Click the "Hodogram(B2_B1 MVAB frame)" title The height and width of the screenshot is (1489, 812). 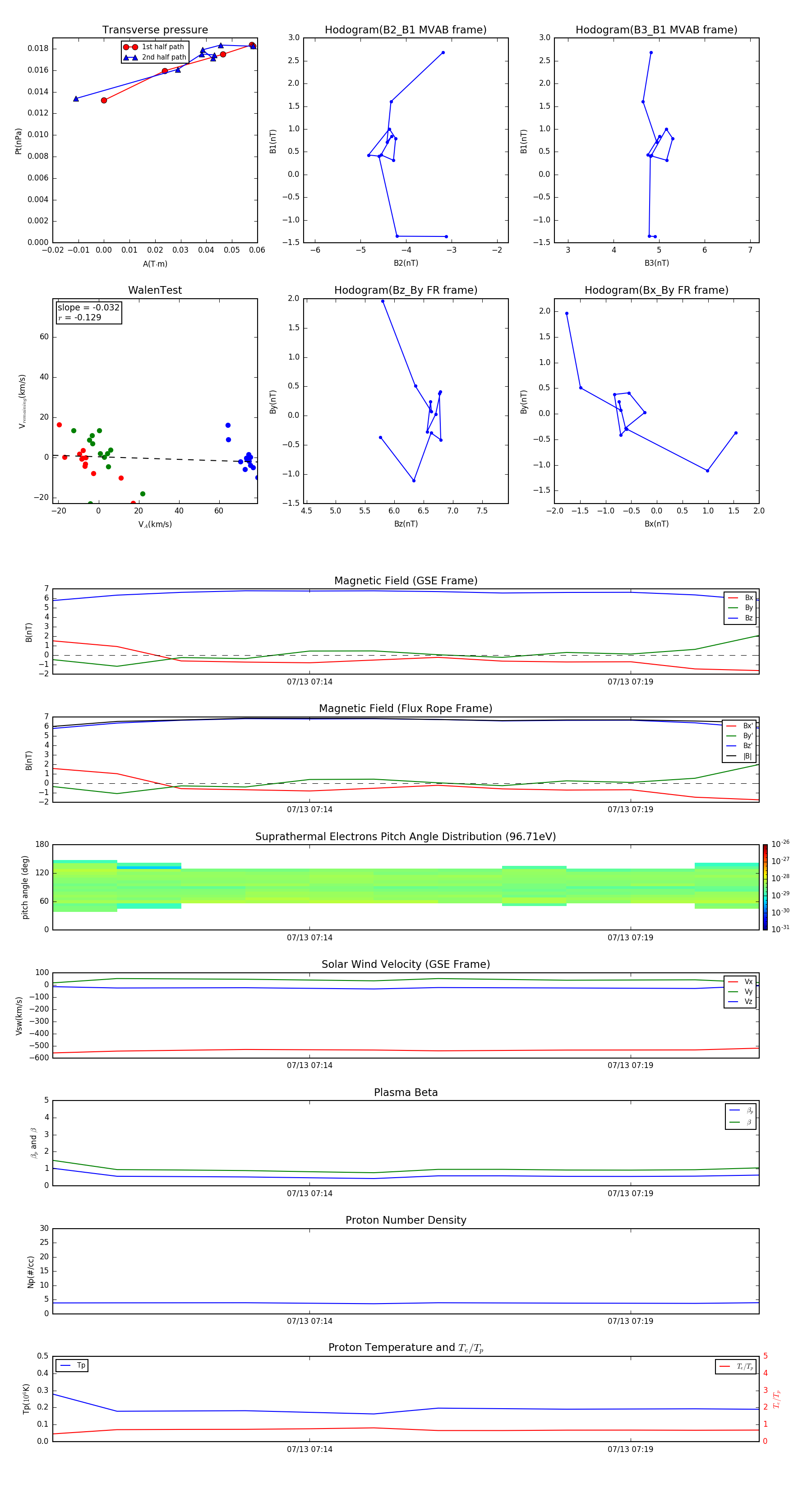(x=406, y=30)
